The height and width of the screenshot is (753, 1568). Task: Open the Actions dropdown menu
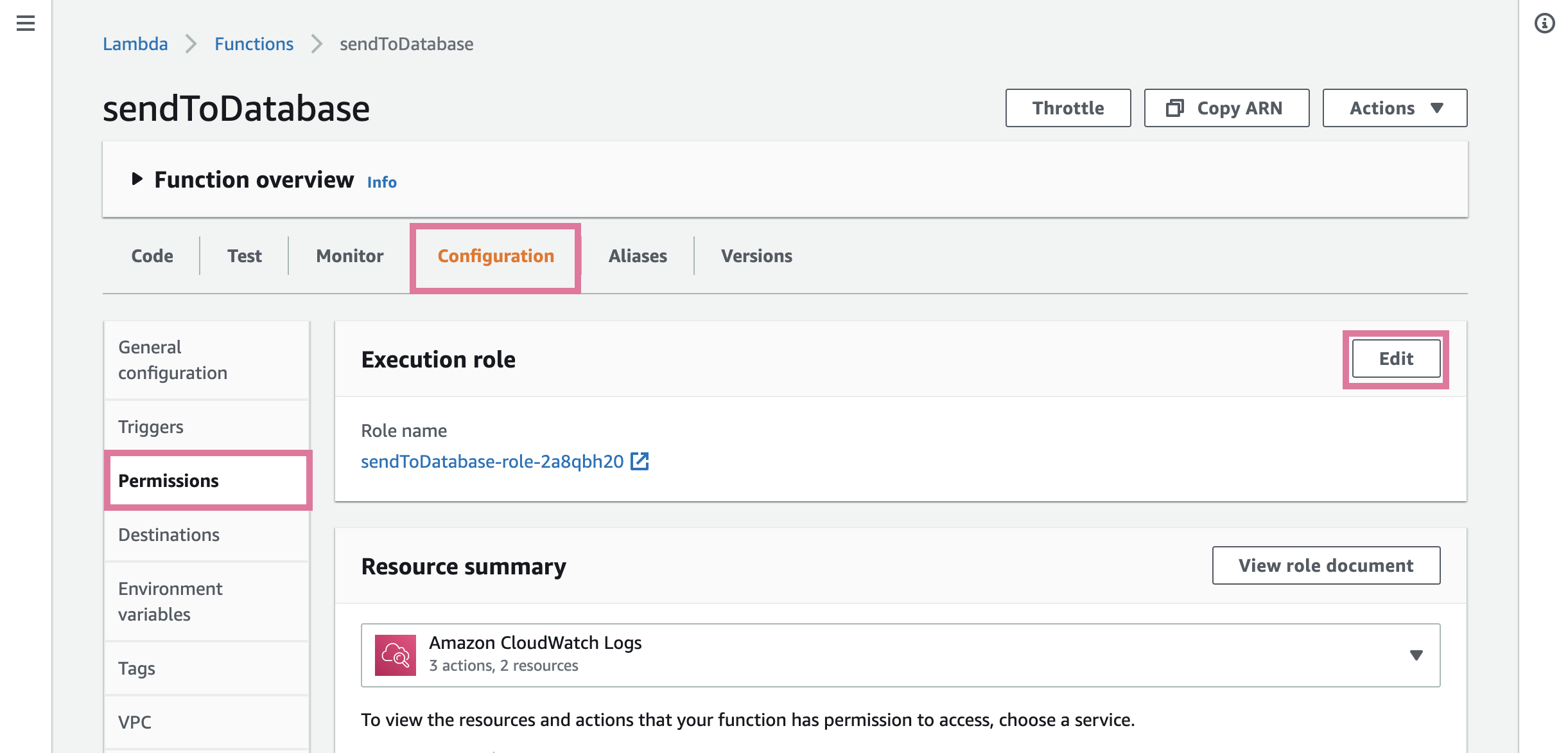1395,108
